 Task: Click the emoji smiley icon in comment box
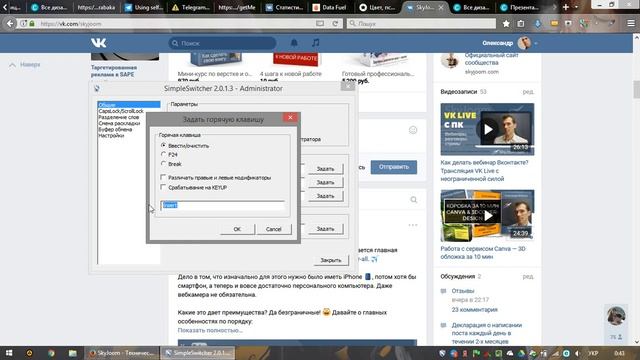coord(413,130)
